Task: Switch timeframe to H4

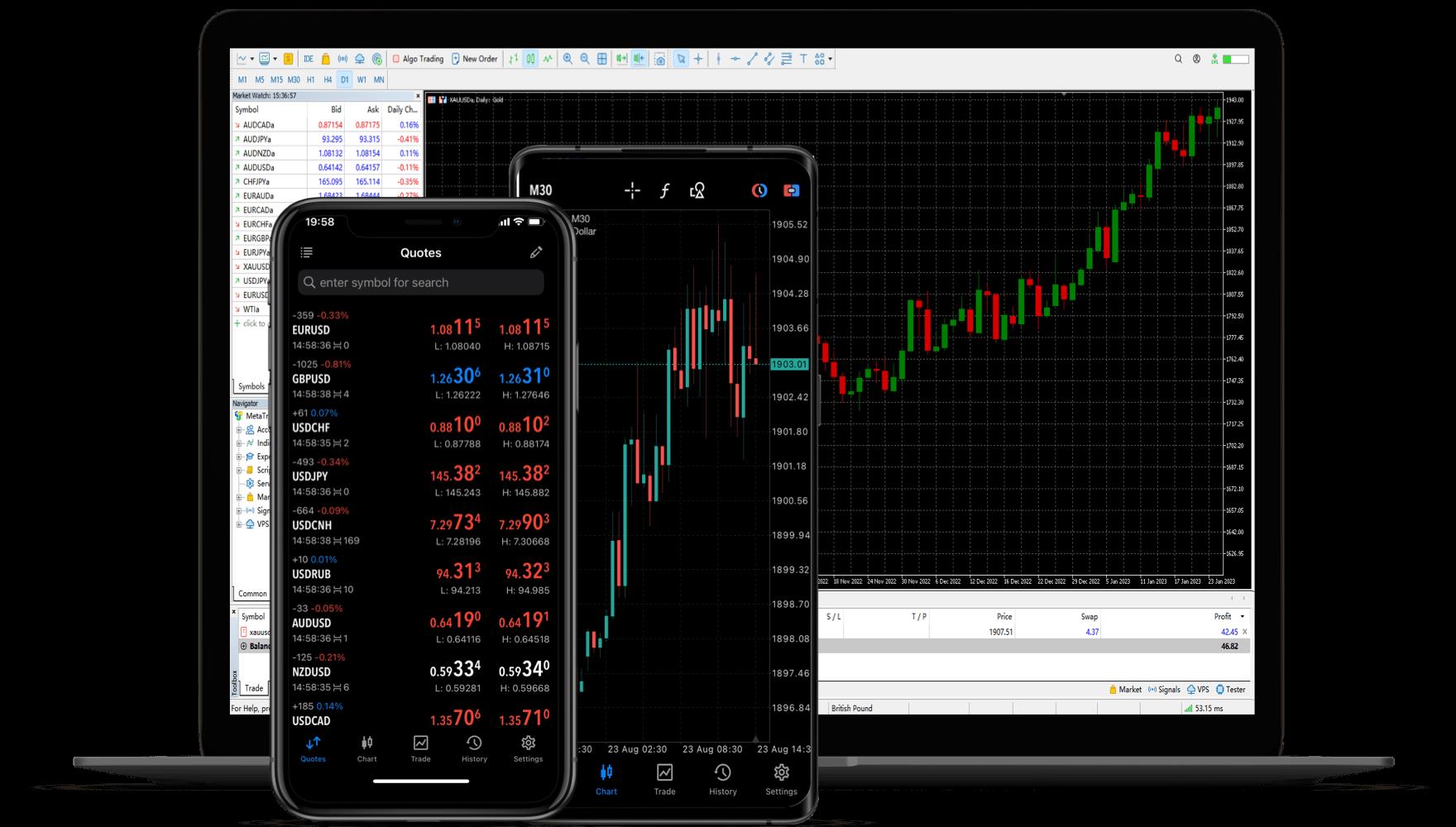Action: tap(326, 79)
